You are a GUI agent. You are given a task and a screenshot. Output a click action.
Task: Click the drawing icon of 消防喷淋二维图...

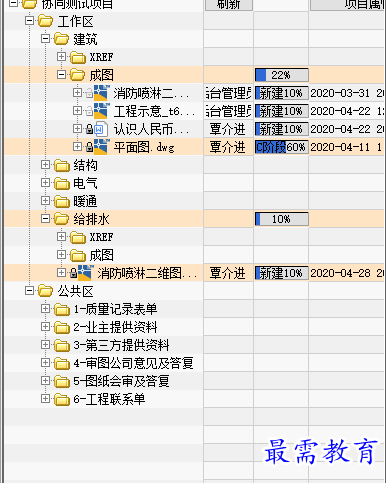[86, 273]
